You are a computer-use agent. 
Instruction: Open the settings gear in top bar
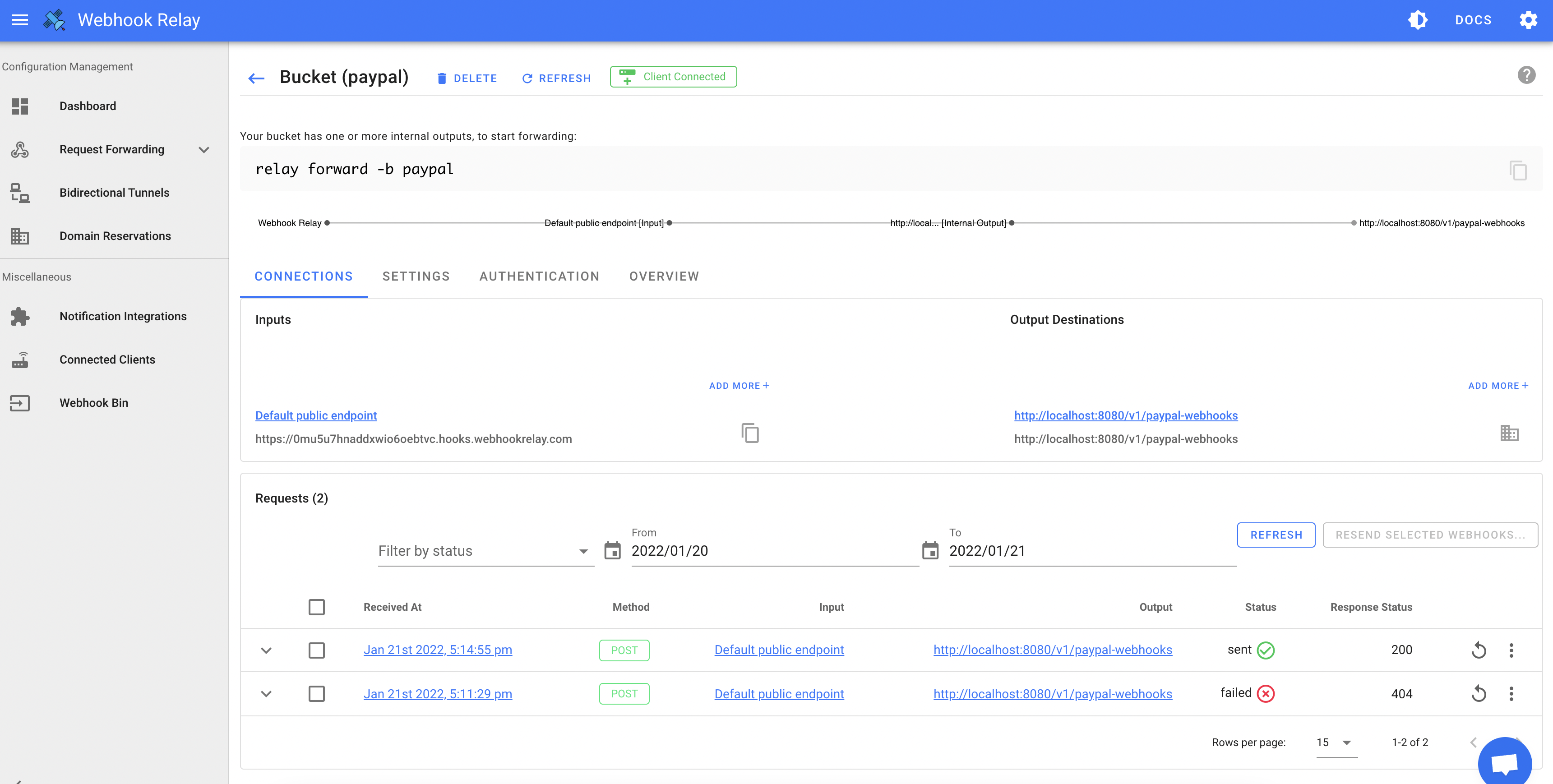coord(1529,20)
